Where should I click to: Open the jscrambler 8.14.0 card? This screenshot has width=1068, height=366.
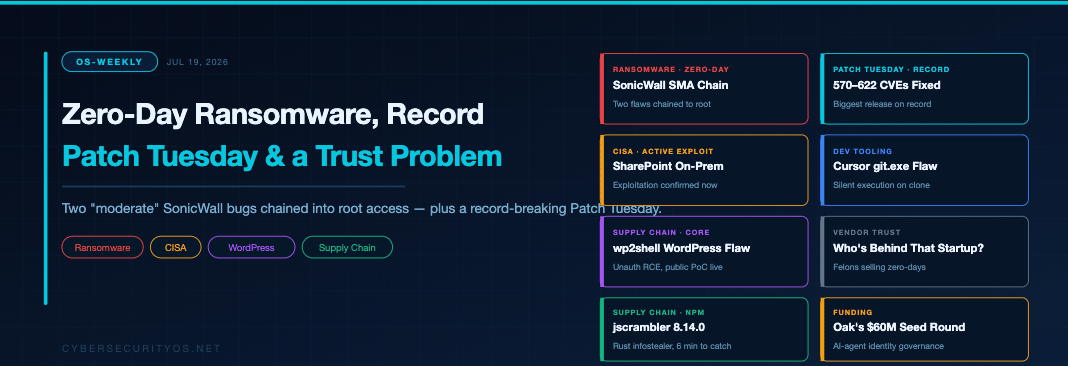[704, 329]
